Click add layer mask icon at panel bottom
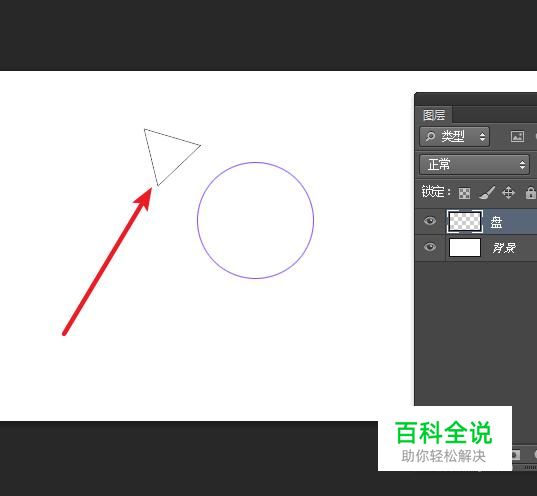537x496 pixels. (515, 455)
